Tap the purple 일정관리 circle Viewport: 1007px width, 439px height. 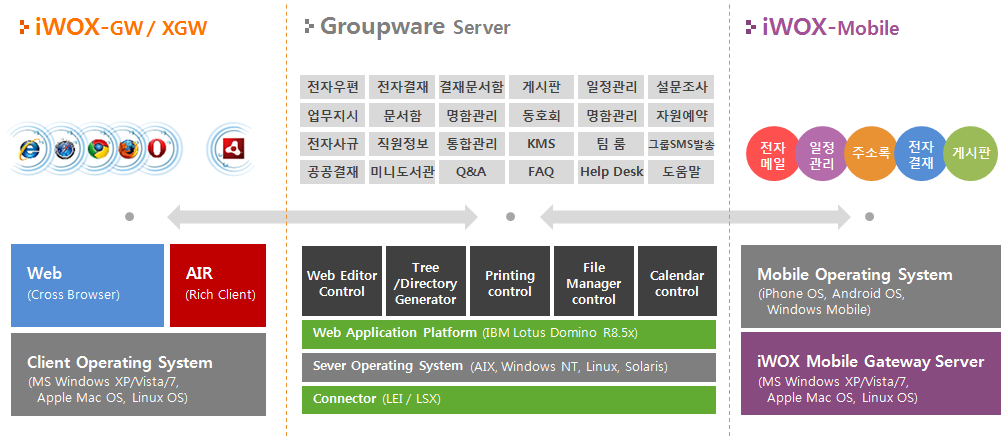click(821, 155)
